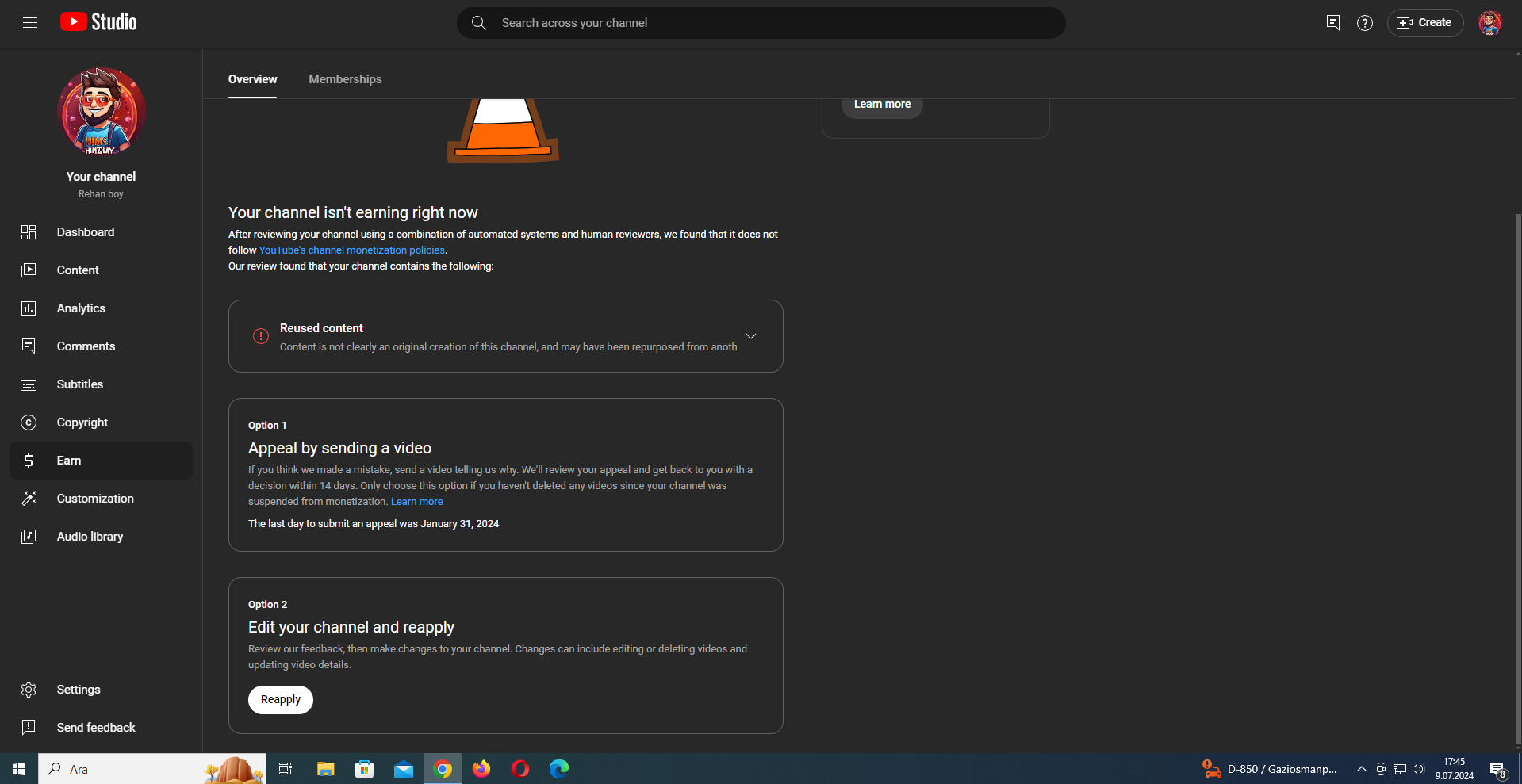Viewport: 1522px width, 784px height.
Task: Open Microsoft Store from the taskbar
Action: click(364, 769)
